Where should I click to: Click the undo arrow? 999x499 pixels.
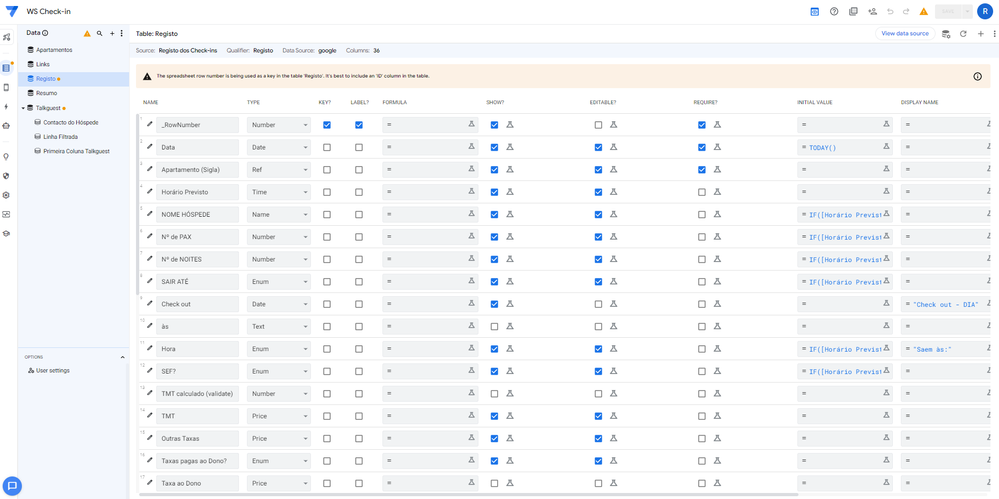click(890, 11)
